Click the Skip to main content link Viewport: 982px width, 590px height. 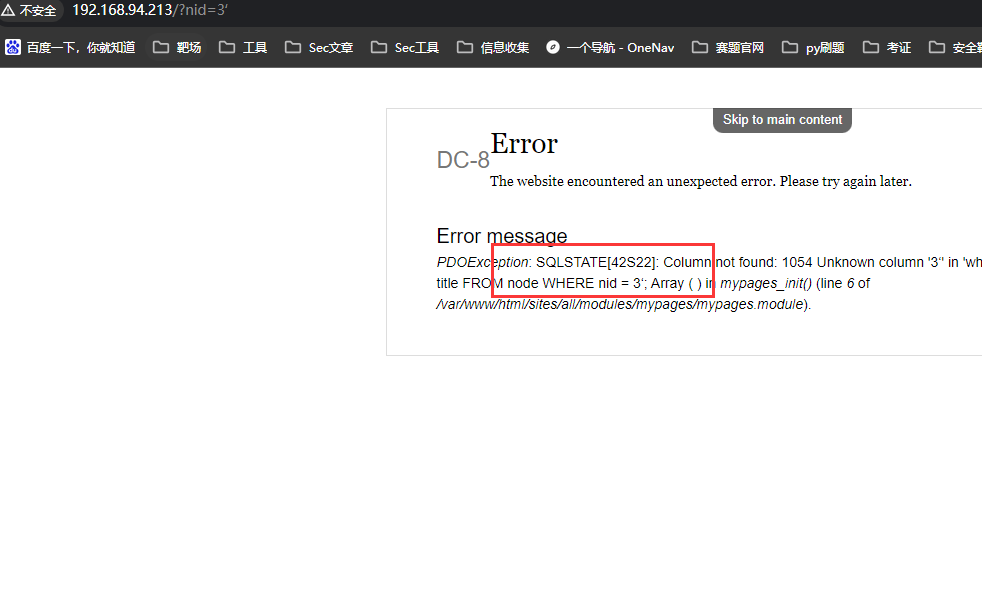[x=782, y=120]
